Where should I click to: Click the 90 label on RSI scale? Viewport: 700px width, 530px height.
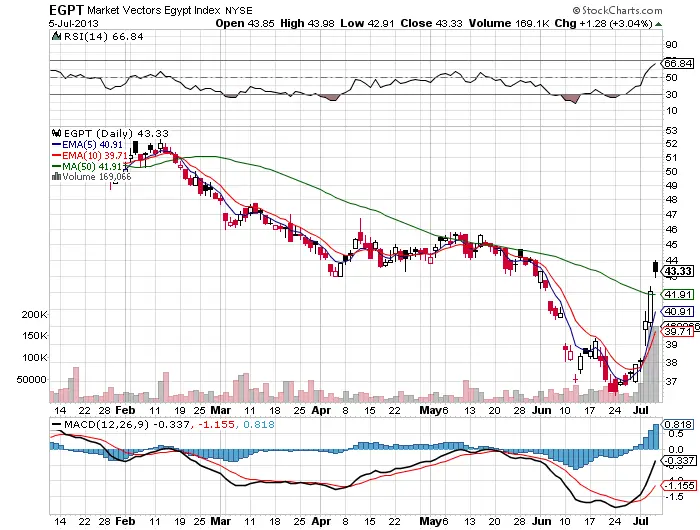671,45
